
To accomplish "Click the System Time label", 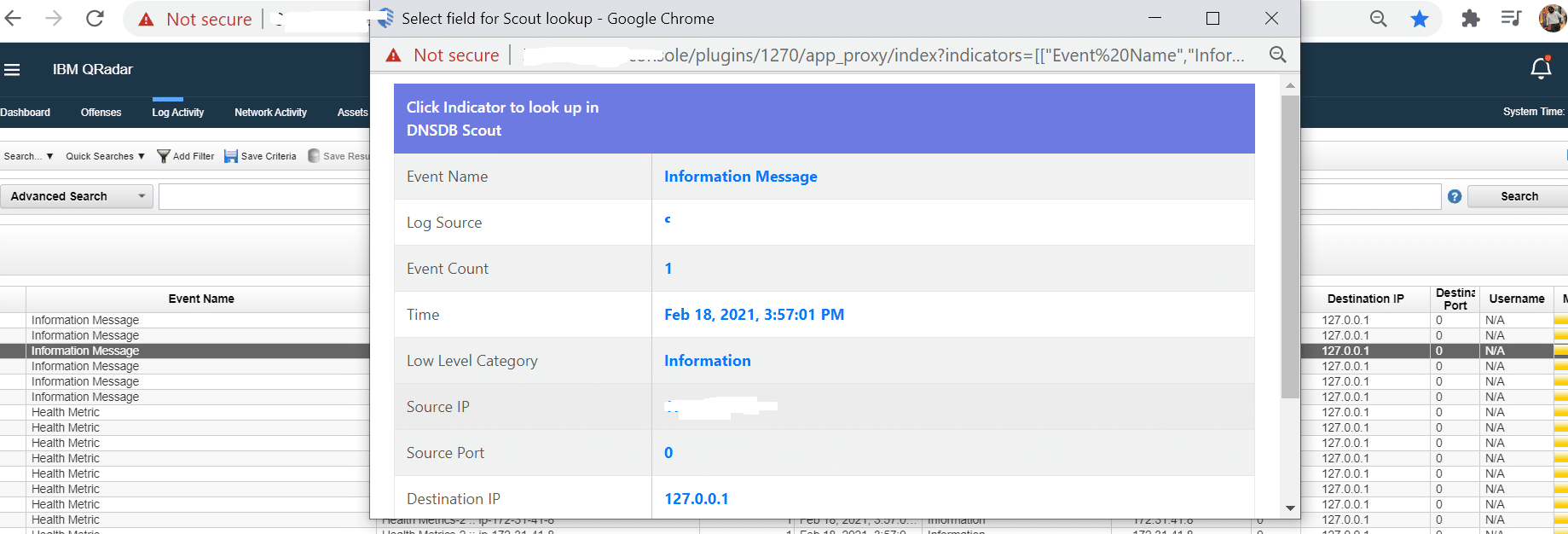I will 1533,112.
